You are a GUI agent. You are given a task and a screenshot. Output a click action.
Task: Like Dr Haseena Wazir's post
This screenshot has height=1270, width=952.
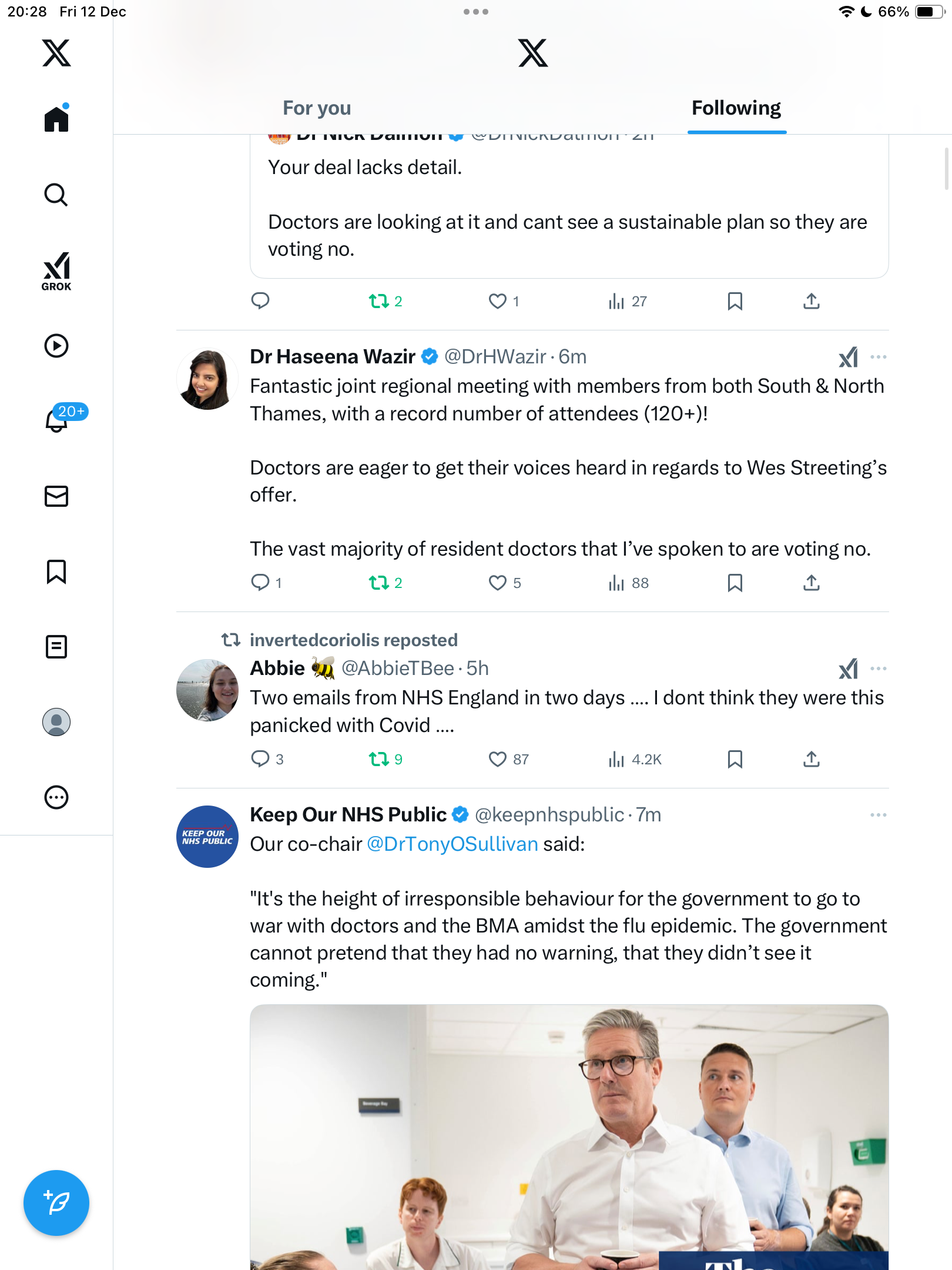coord(498,583)
